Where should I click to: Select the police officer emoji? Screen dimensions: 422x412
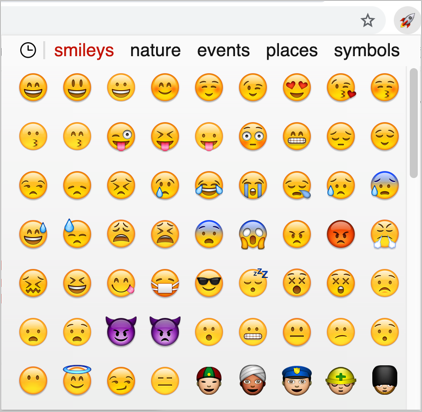point(297,380)
